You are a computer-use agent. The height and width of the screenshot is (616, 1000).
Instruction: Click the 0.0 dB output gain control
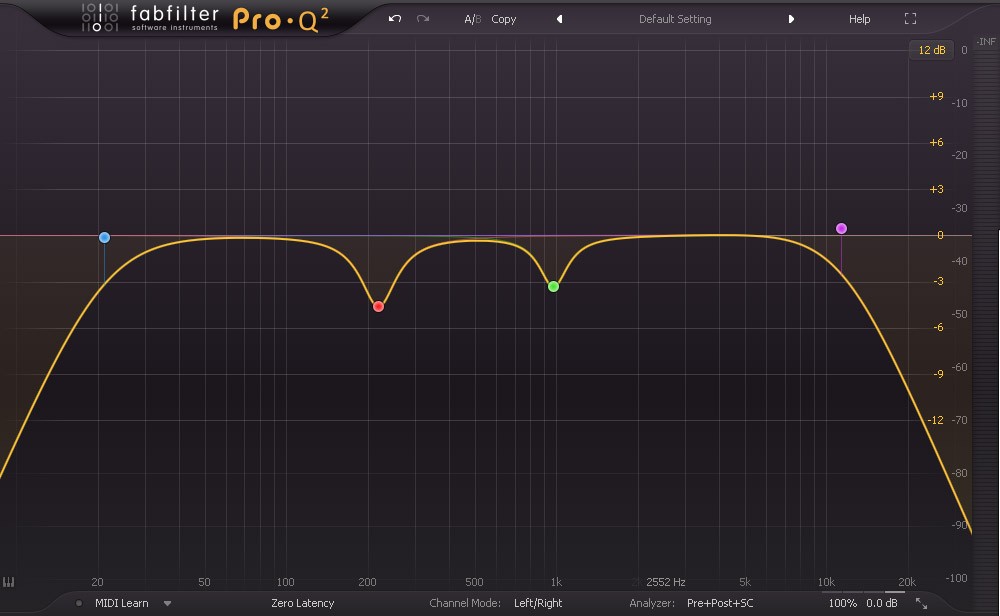pos(881,603)
